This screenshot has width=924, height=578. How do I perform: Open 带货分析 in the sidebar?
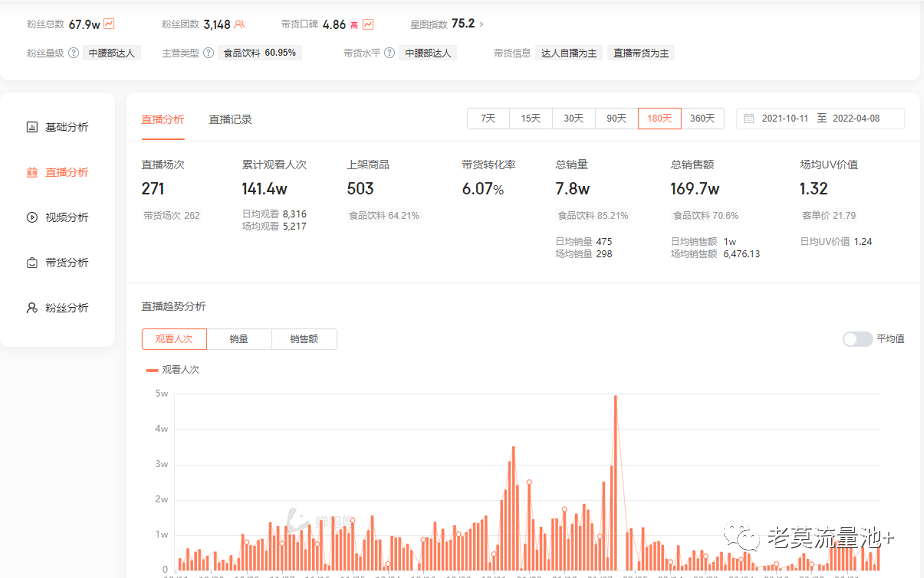click(66, 262)
